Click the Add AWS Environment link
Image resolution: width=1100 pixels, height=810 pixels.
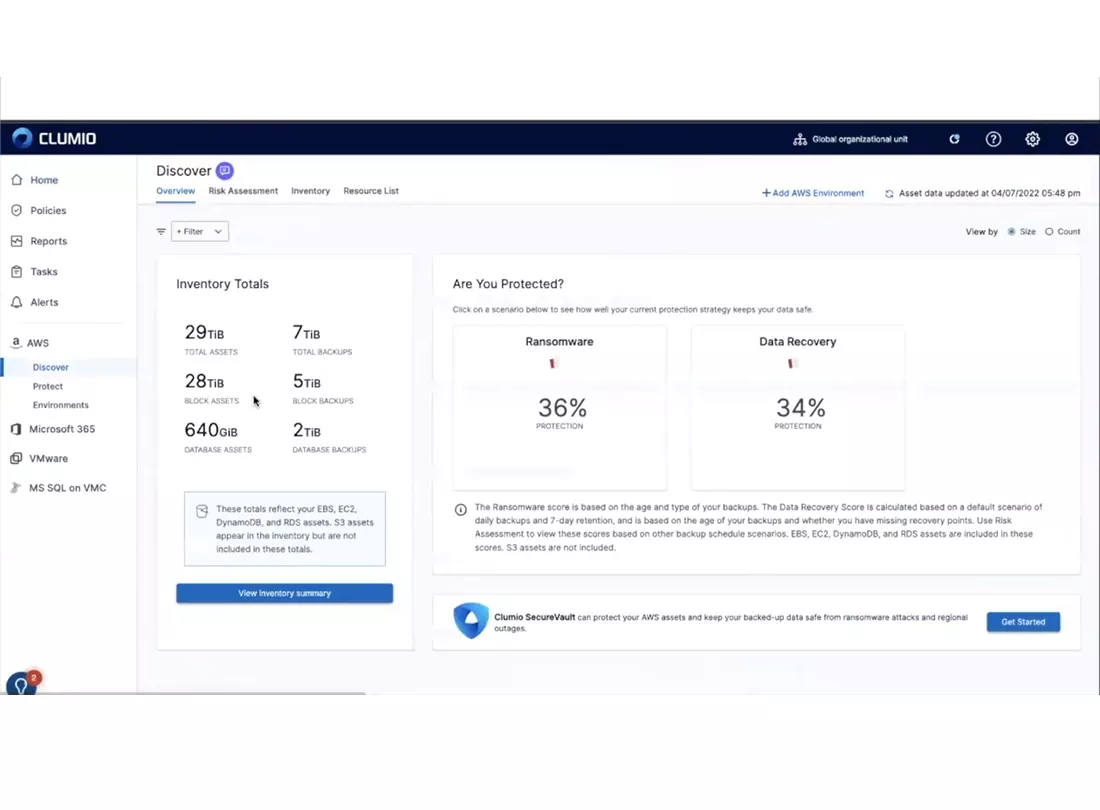coord(813,193)
